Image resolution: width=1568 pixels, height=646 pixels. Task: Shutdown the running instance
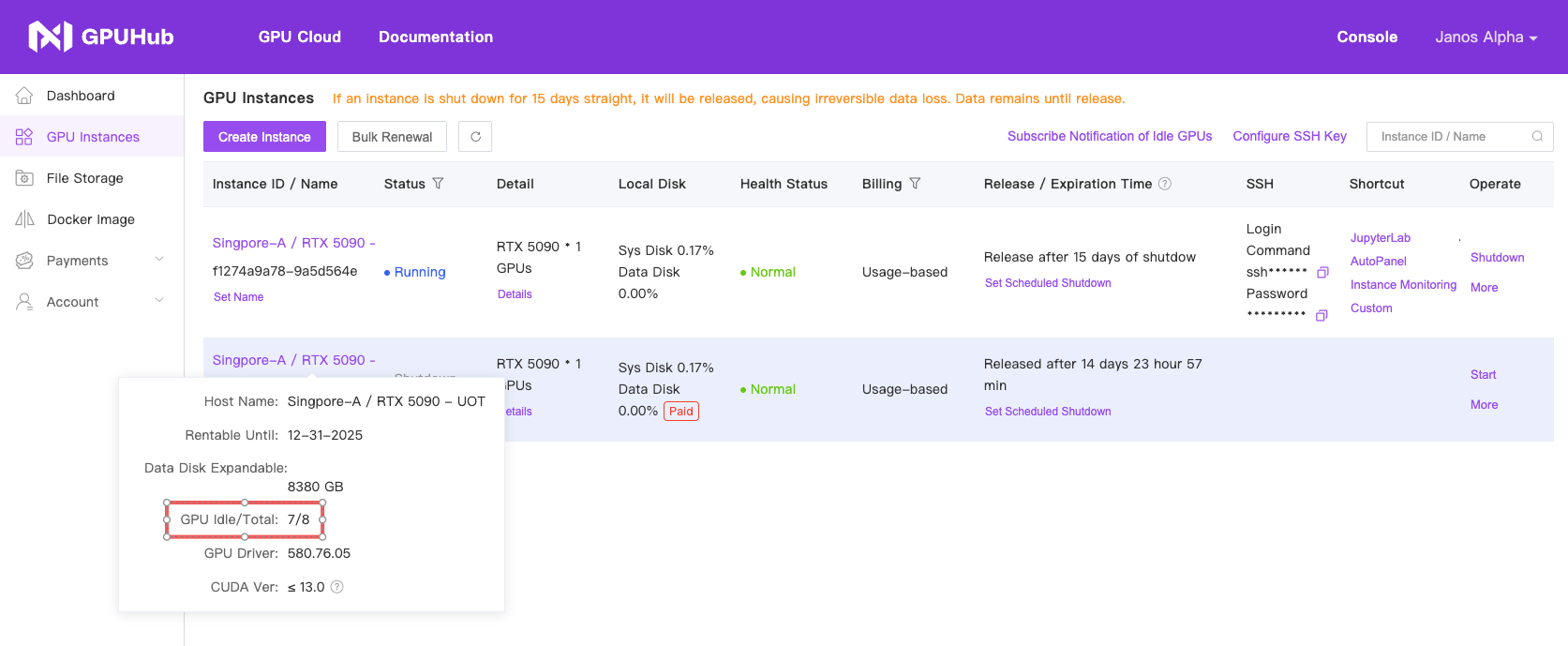[x=1497, y=258]
